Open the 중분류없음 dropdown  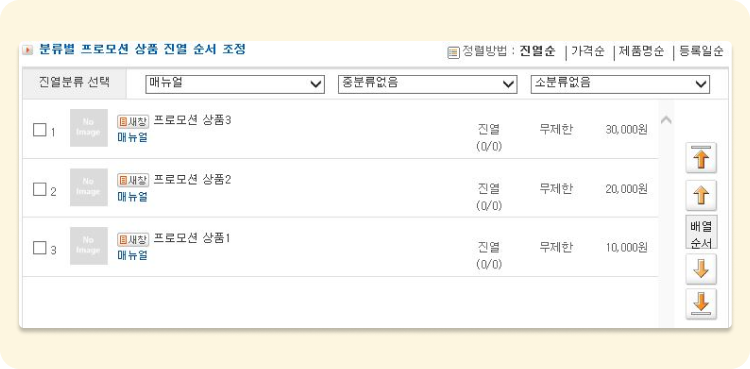point(428,84)
